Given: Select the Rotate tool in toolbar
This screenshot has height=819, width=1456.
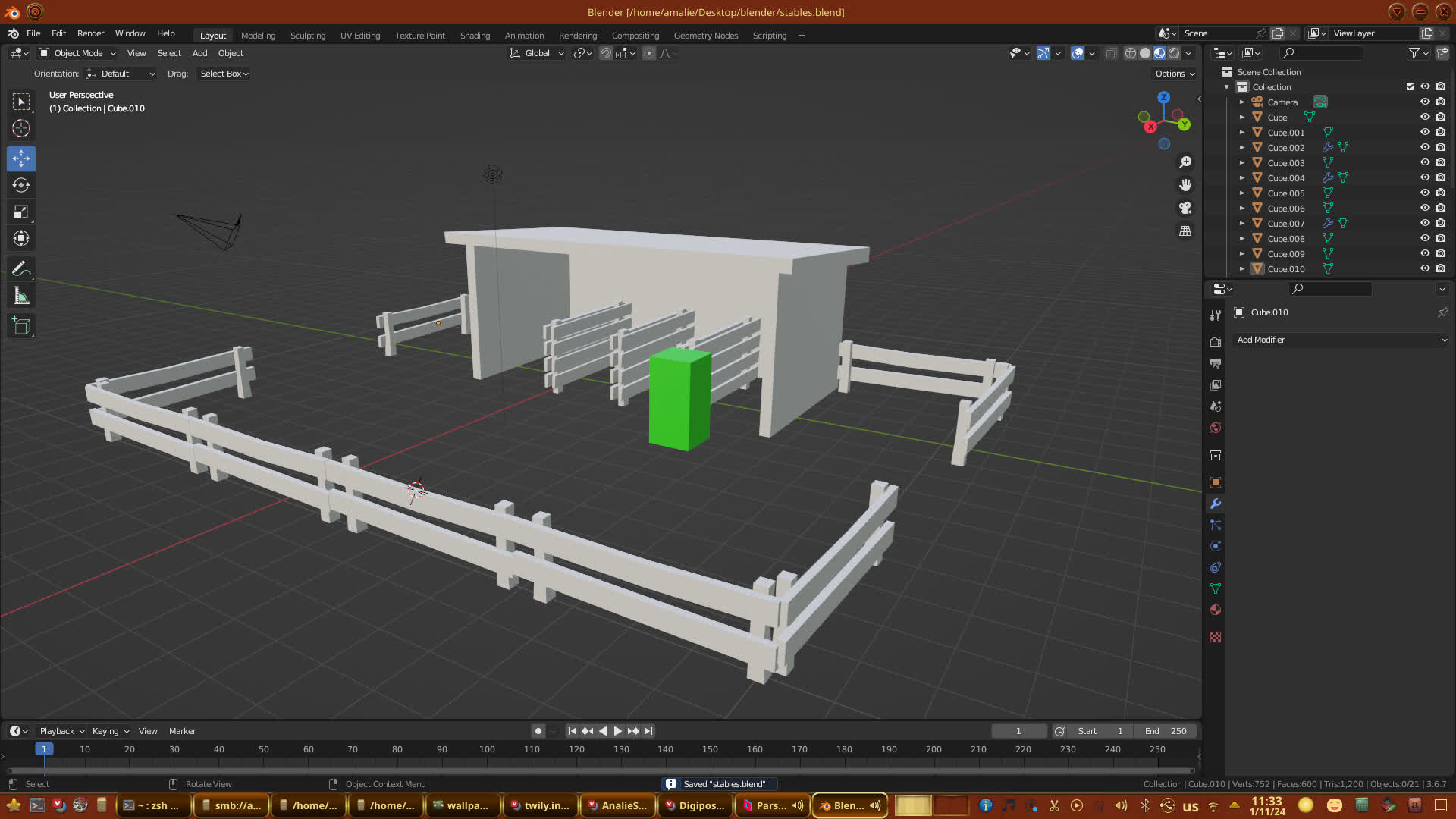Looking at the screenshot, I should (21, 185).
